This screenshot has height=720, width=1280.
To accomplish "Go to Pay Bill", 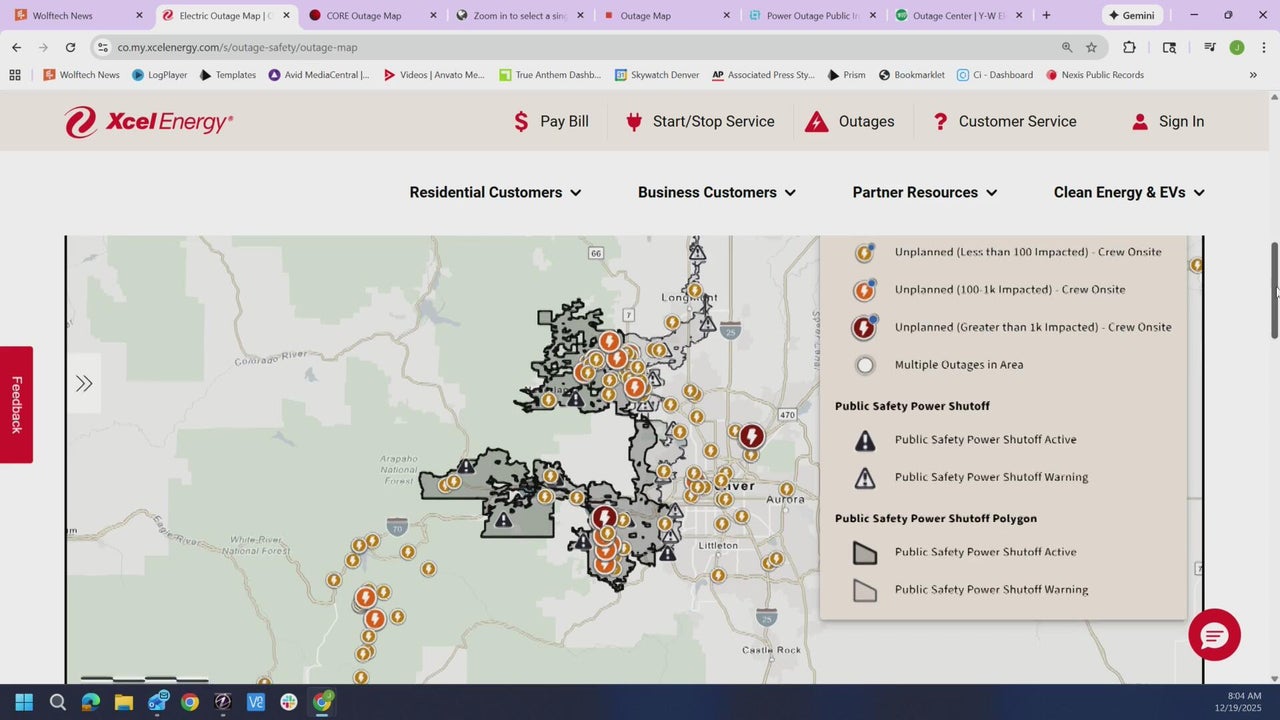I will click(550, 122).
